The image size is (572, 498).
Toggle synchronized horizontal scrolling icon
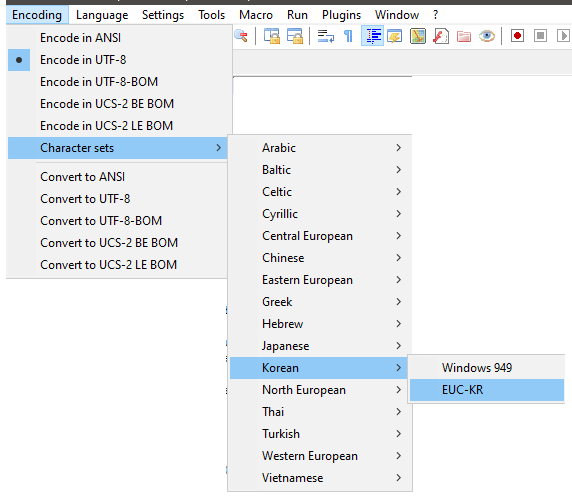pos(295,36)
